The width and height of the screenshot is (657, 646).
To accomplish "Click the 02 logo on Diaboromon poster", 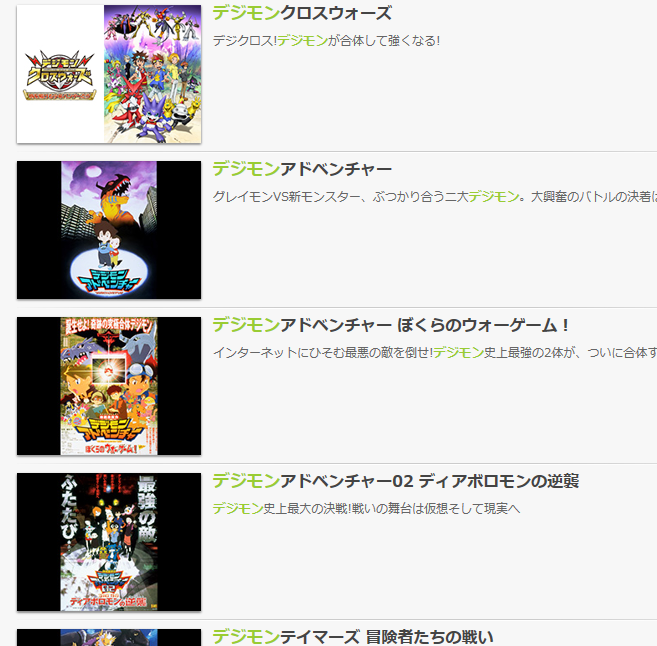I will click(x=108, y=584).
